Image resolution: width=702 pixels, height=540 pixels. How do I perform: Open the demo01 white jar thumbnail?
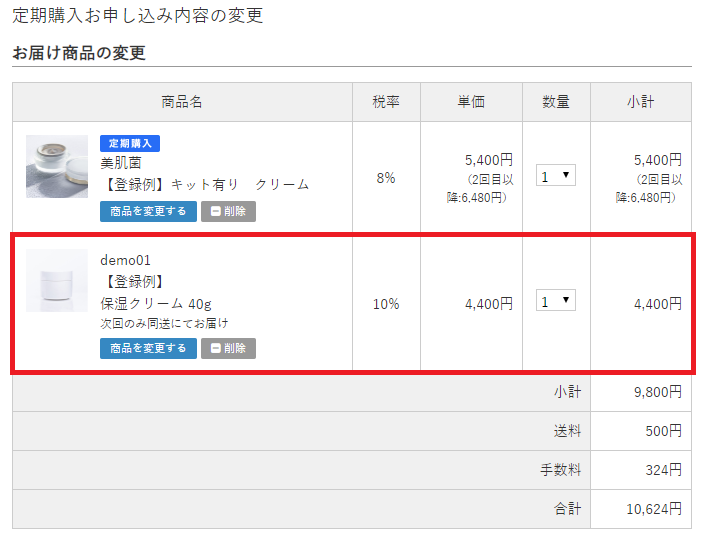(57, 281)
